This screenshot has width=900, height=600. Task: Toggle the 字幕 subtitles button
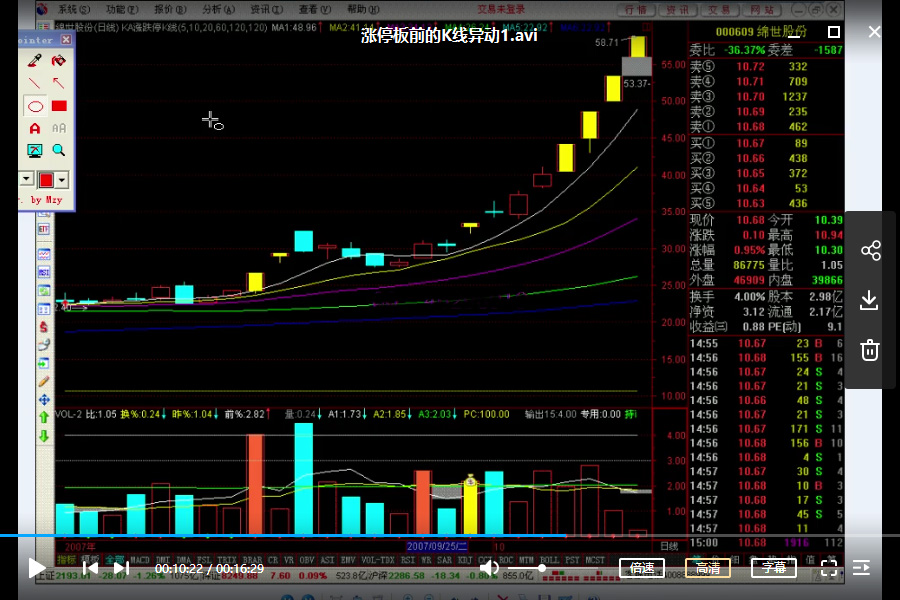click(774, 568)
